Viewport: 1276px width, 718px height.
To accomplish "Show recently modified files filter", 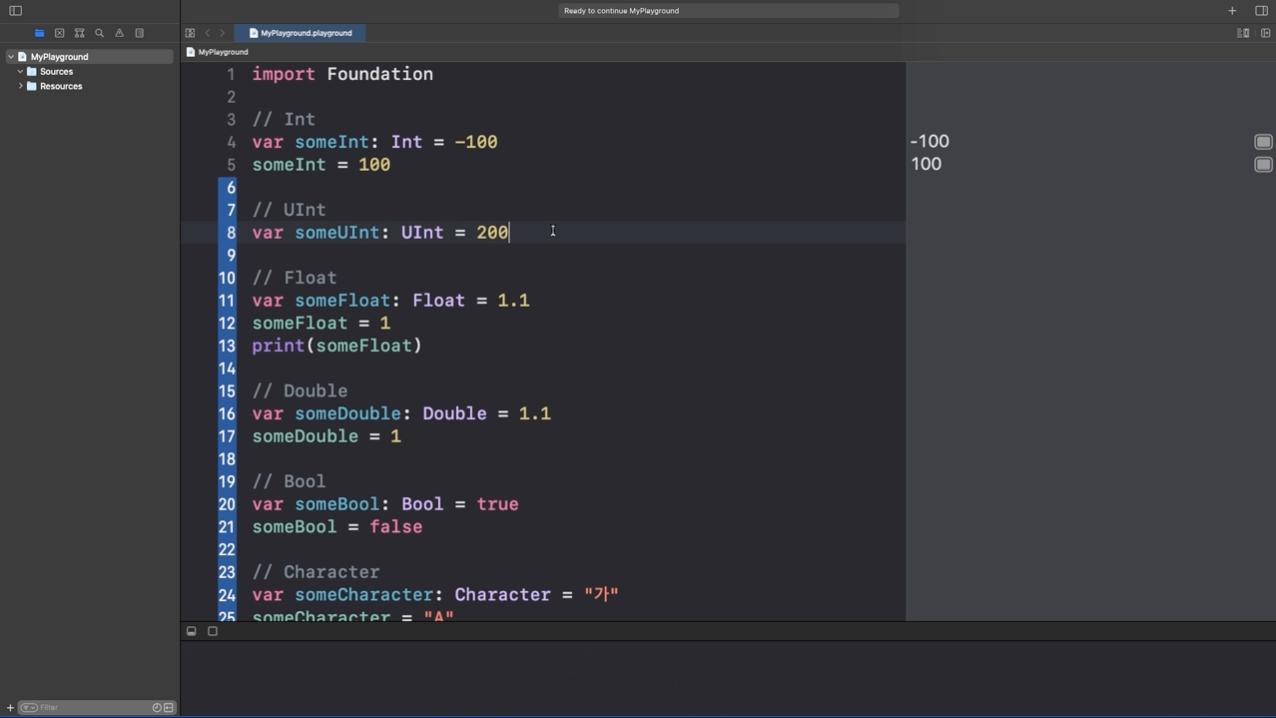I will point(157,708).
